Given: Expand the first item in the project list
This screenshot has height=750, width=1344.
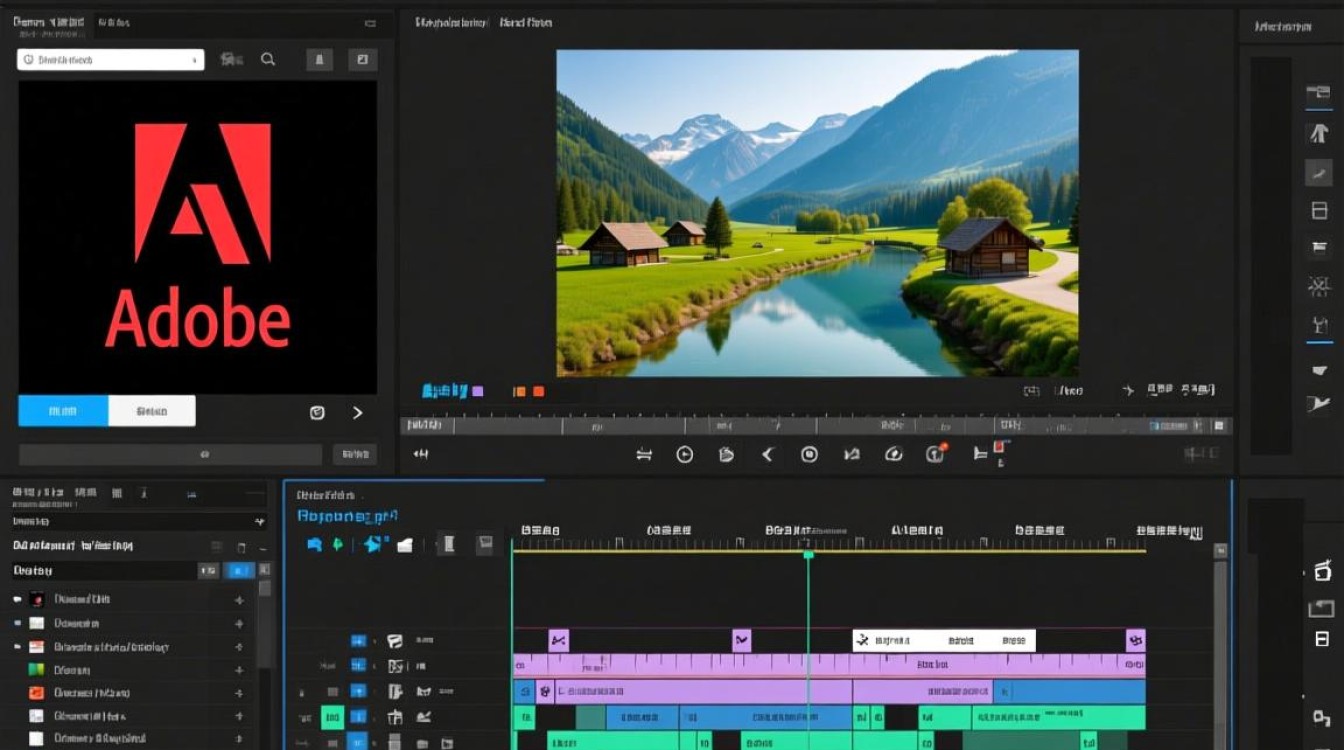Looking at the screenshot, I should (x=16, y=599).
